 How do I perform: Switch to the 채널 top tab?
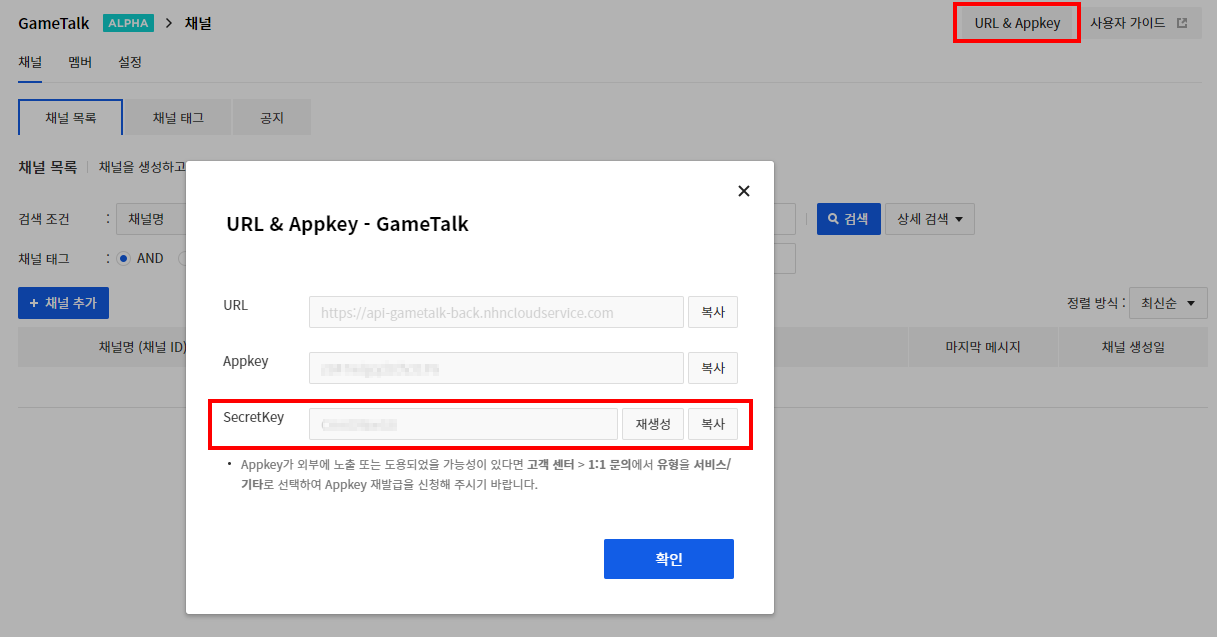click(x=30, y=62)
